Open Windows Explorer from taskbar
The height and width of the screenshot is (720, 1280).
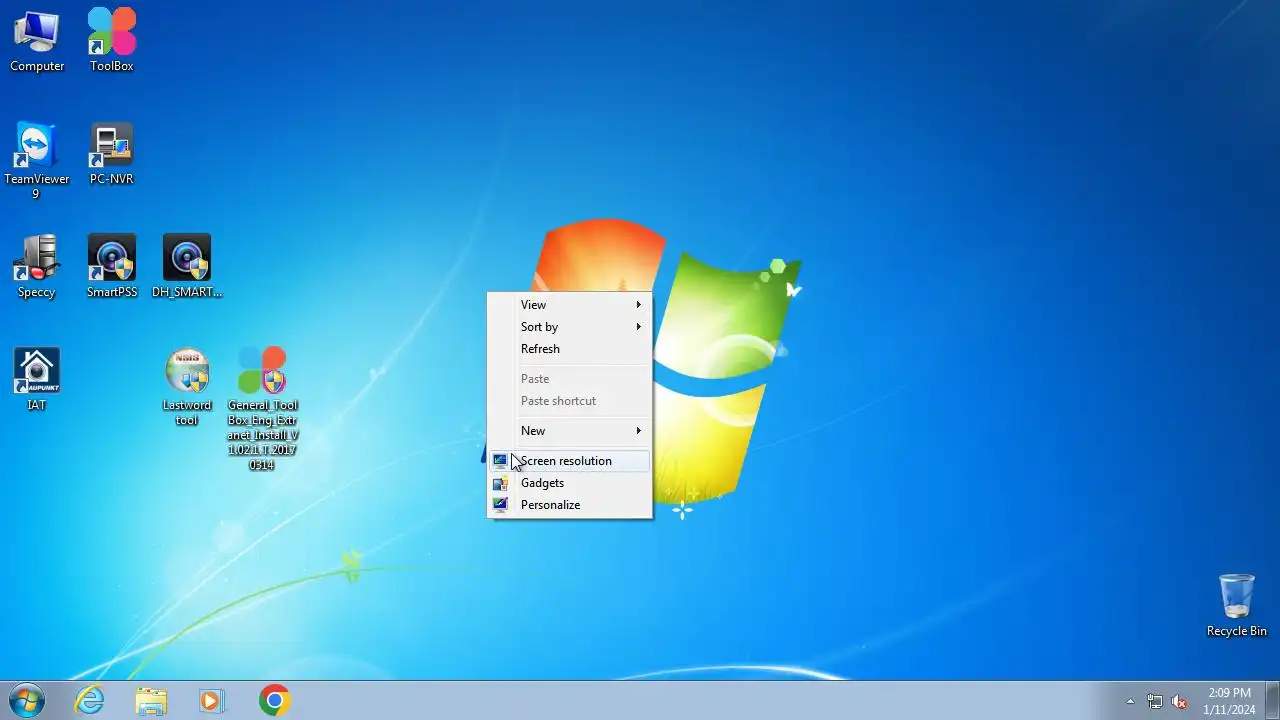(x=151, y=701)
